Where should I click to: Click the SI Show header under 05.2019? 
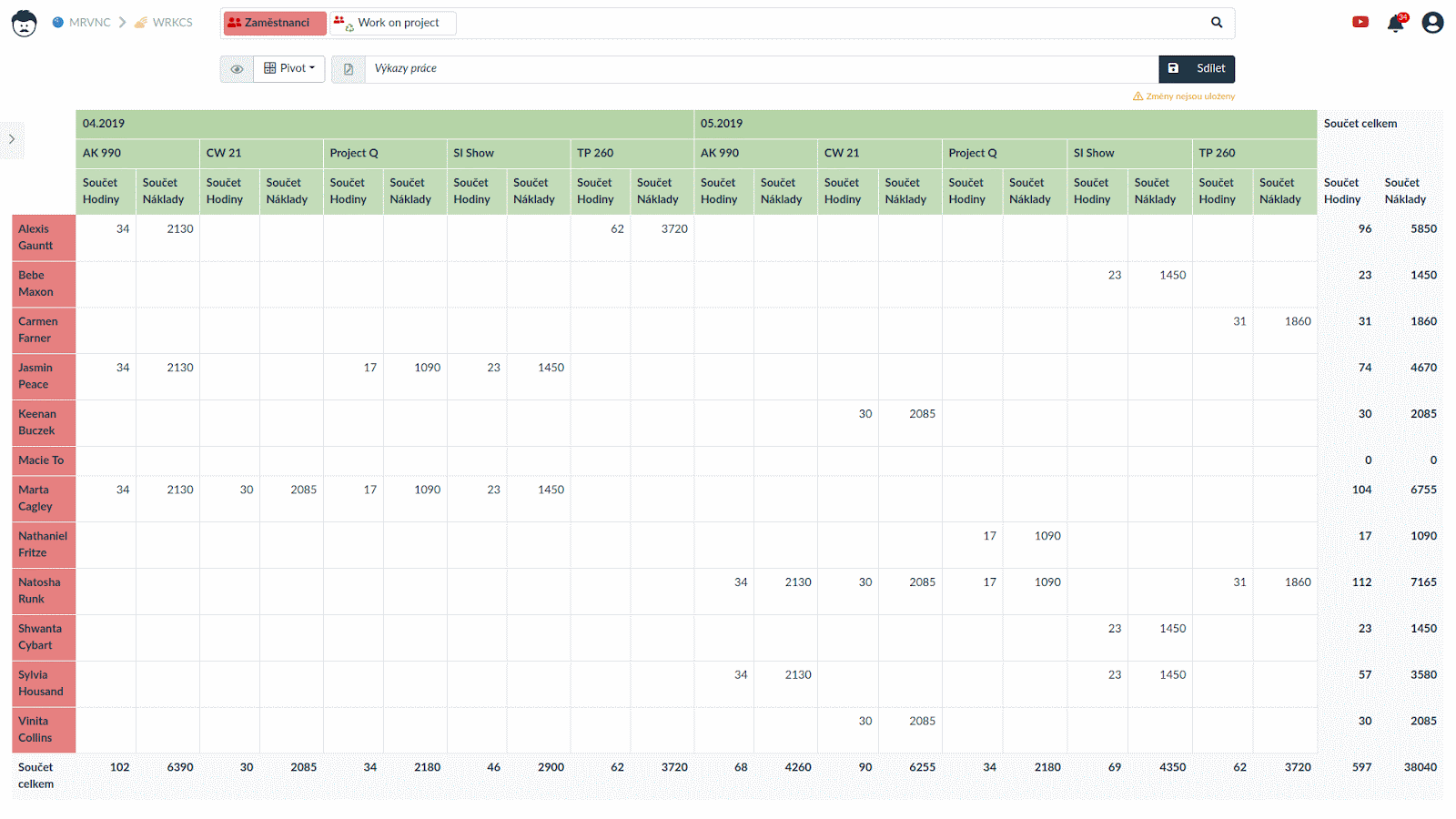1129,154
